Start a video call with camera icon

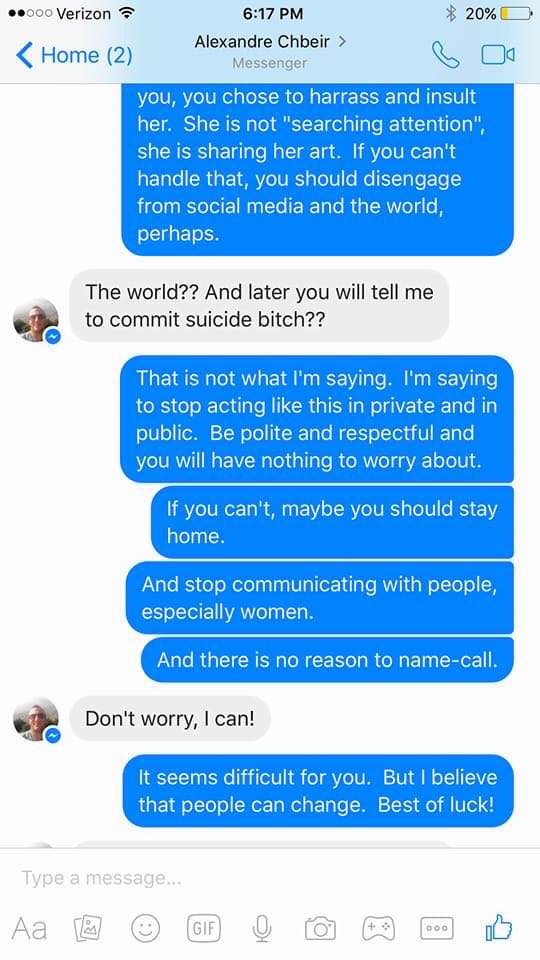coord(498,55)
